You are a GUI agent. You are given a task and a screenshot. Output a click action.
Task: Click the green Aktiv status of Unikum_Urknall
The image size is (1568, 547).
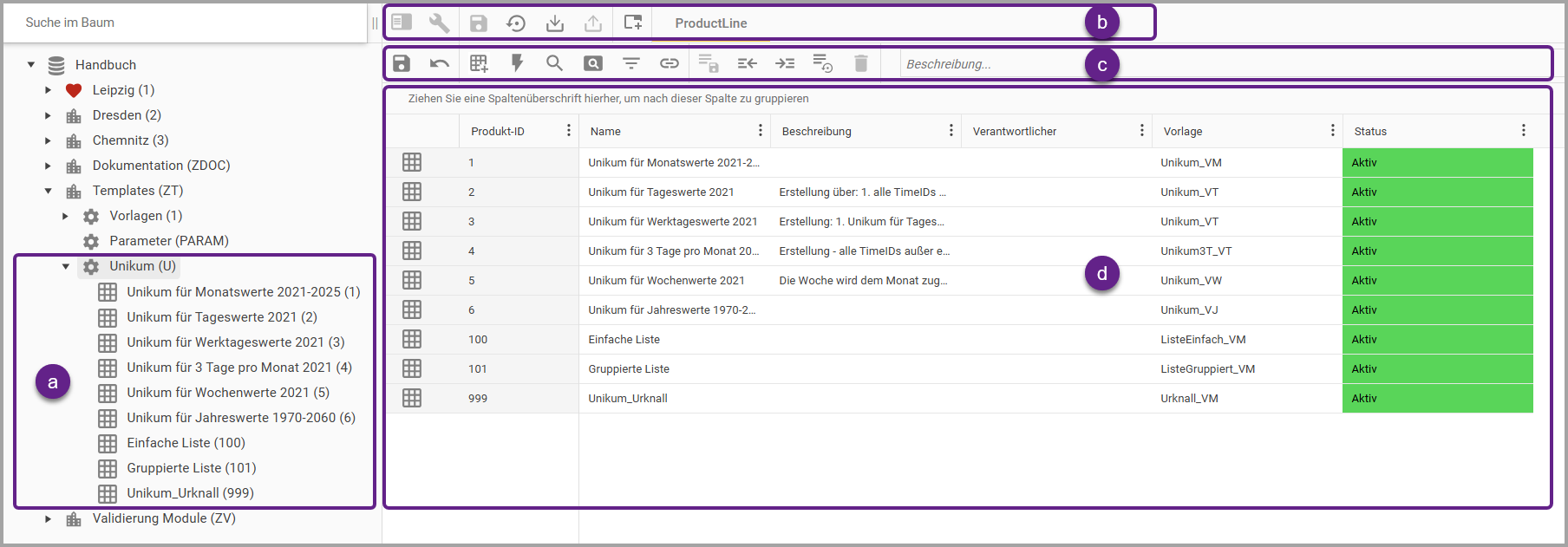click(1437, 399)
